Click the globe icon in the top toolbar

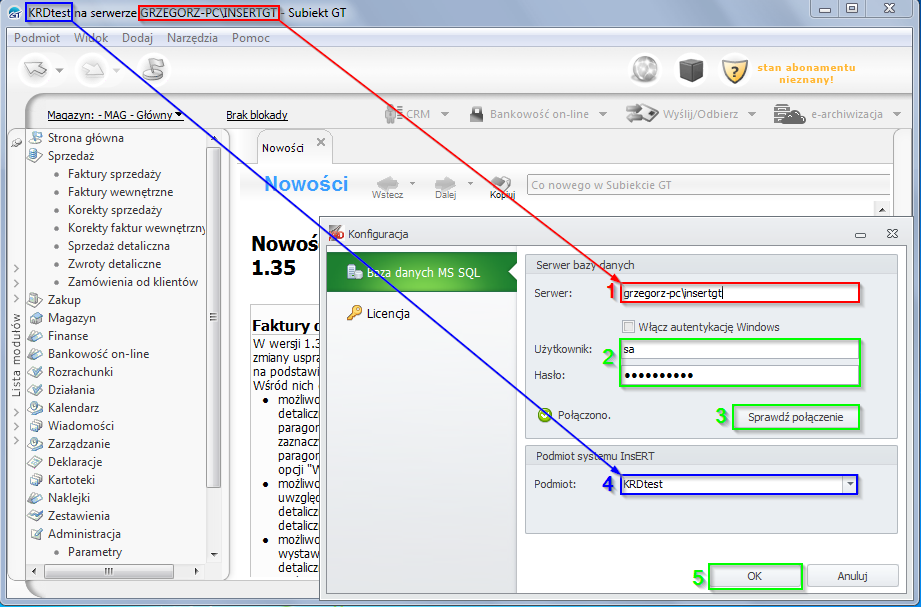coord(645,71)
